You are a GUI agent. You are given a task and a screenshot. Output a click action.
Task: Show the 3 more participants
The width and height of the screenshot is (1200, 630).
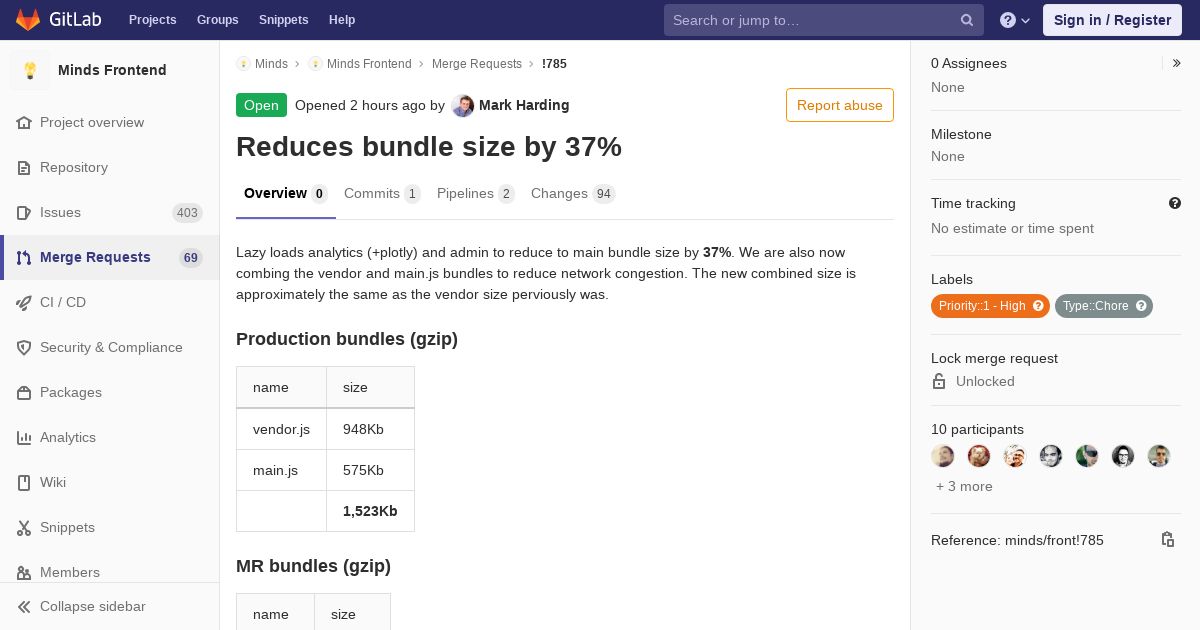(x=964, y=486)
